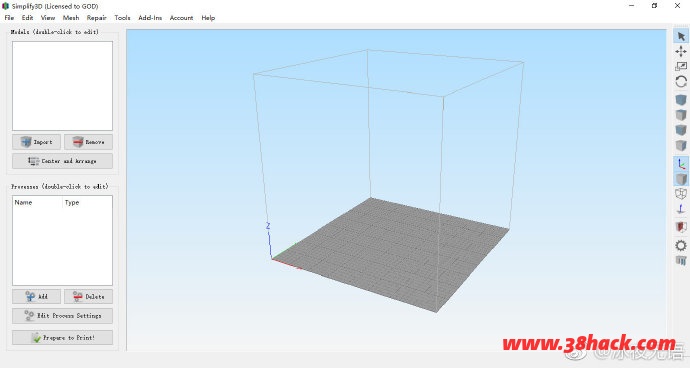Click Prepare to Print! button
The image size is (690, 368).
pyautogui.click(x=62, y=338)
